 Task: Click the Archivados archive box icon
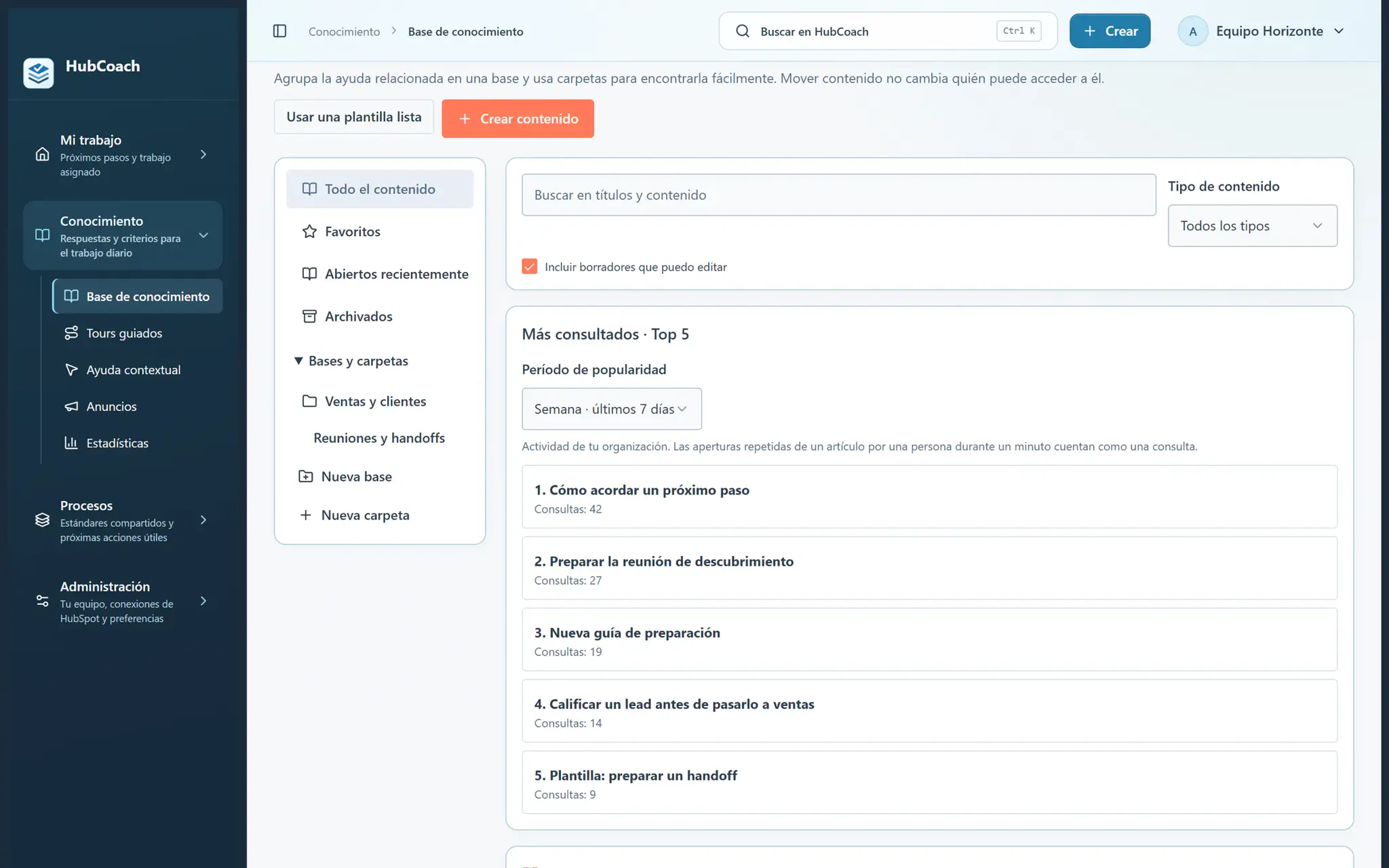[x=309, y=316]
